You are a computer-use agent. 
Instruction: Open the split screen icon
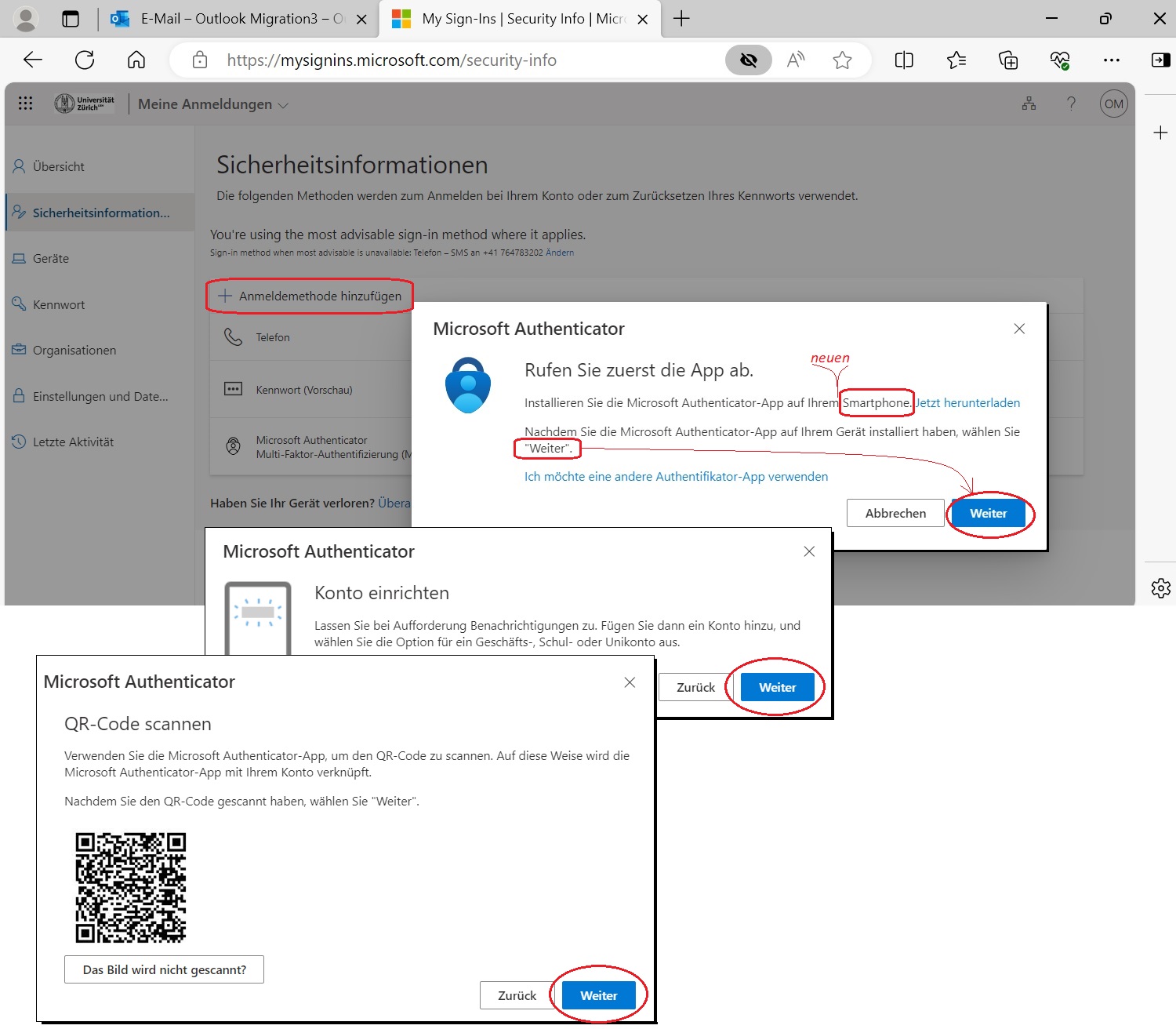[904, 60]
